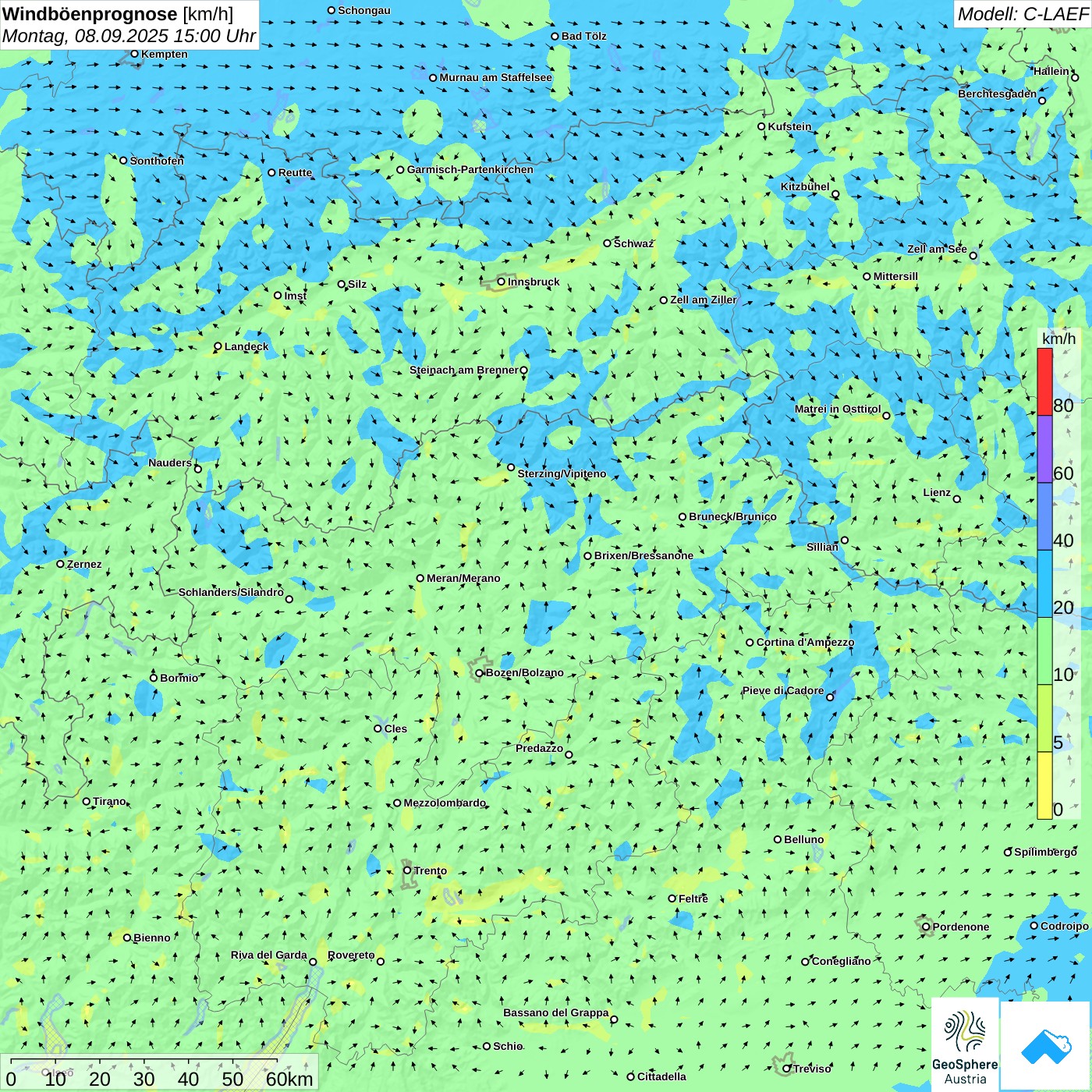
Task: Click the Predazzo label
Action: (540, 748)
